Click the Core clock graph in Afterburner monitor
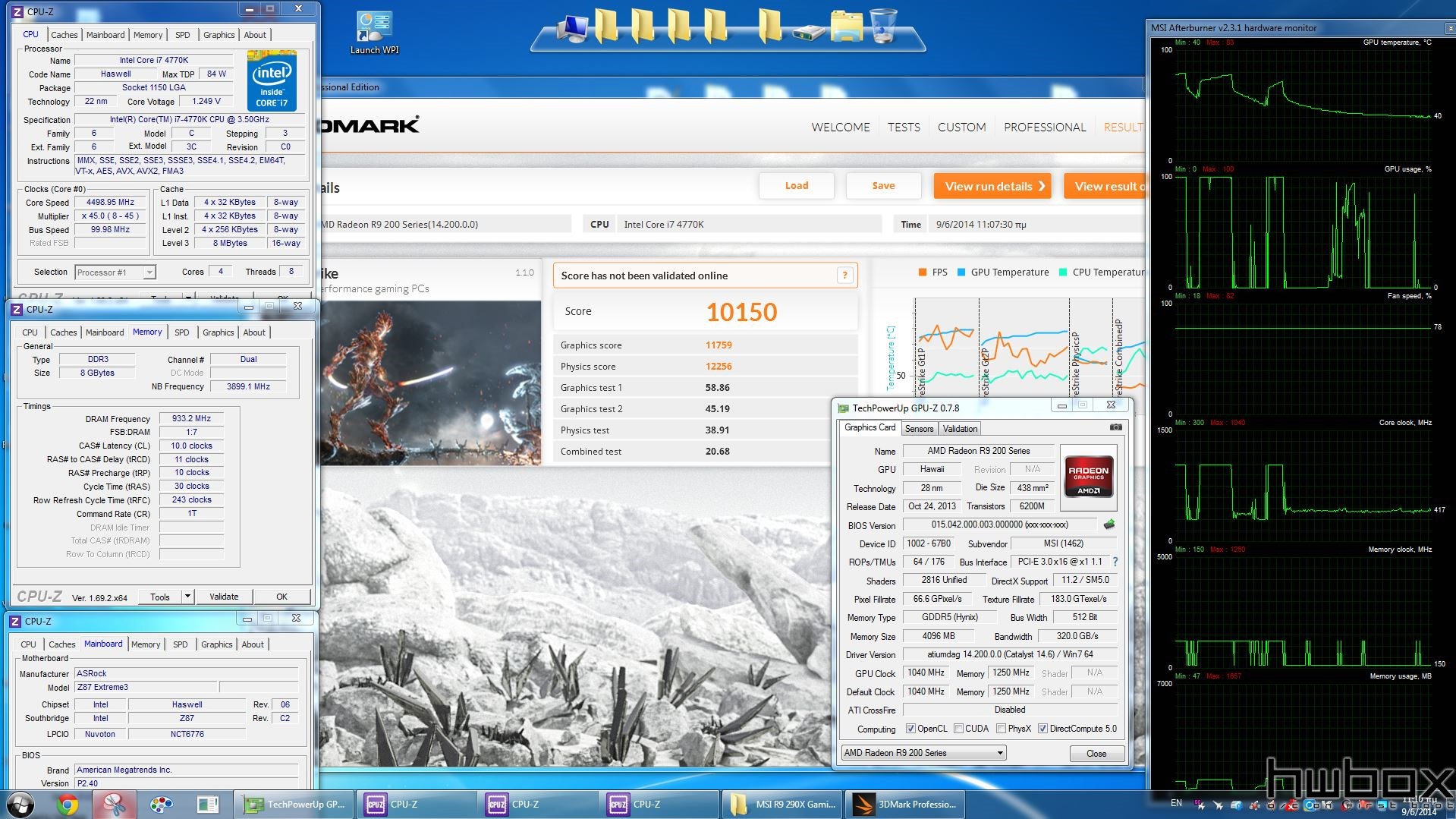 pos(1303,487)
